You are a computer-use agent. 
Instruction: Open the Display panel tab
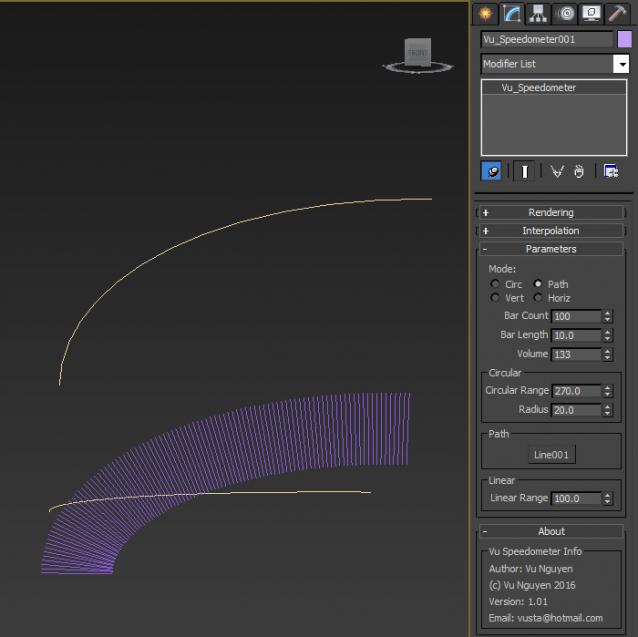(x=591, y=13)
